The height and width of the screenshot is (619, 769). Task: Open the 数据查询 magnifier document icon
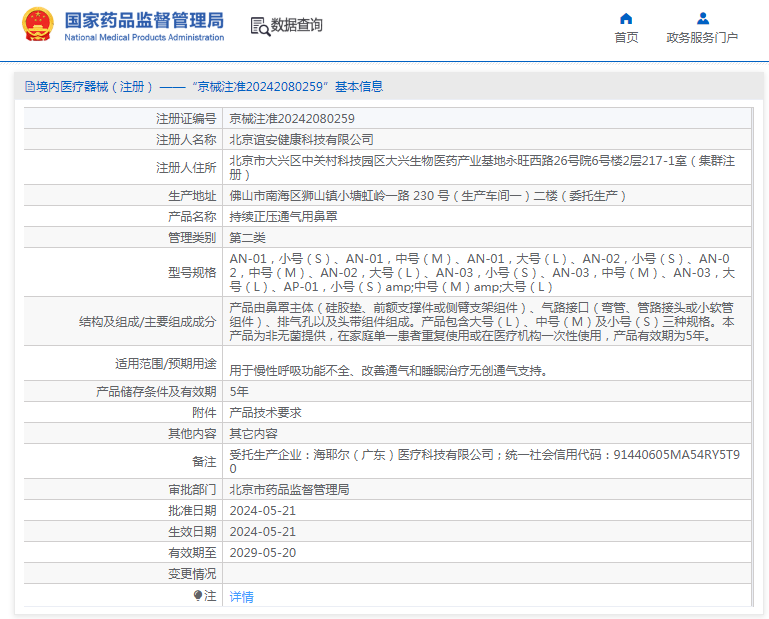click(x=260, y=26)
